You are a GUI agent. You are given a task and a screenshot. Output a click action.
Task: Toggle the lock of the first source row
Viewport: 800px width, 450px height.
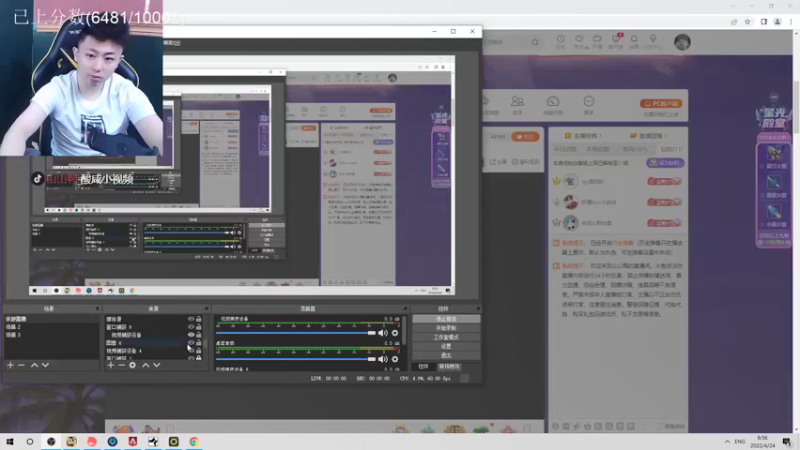[199, 319]
